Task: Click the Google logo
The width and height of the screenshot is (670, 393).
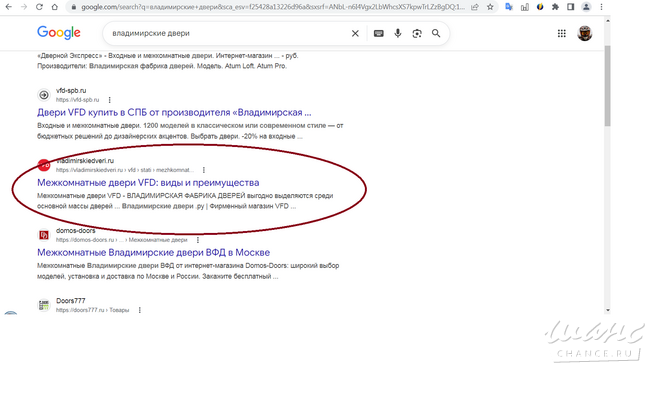Action: coord(59,33)
